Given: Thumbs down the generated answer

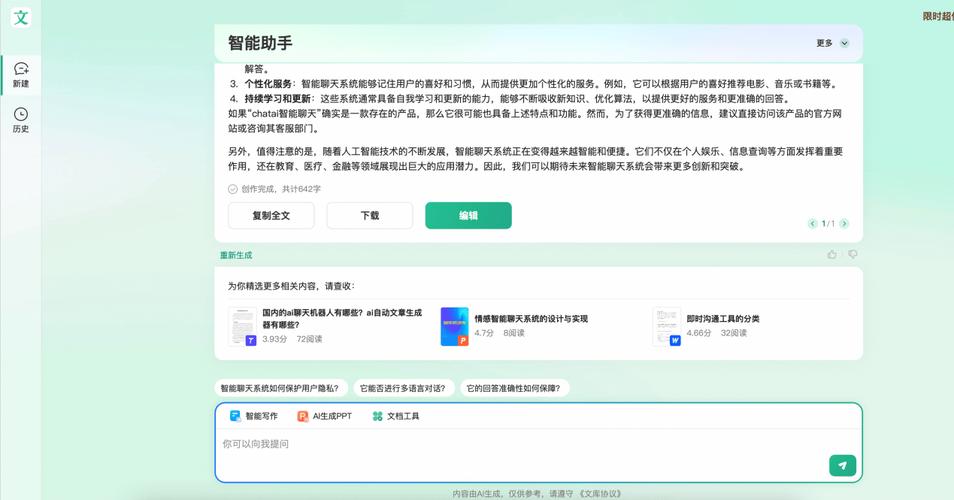Looking at the screenshot, I should [x=853, y=254].
